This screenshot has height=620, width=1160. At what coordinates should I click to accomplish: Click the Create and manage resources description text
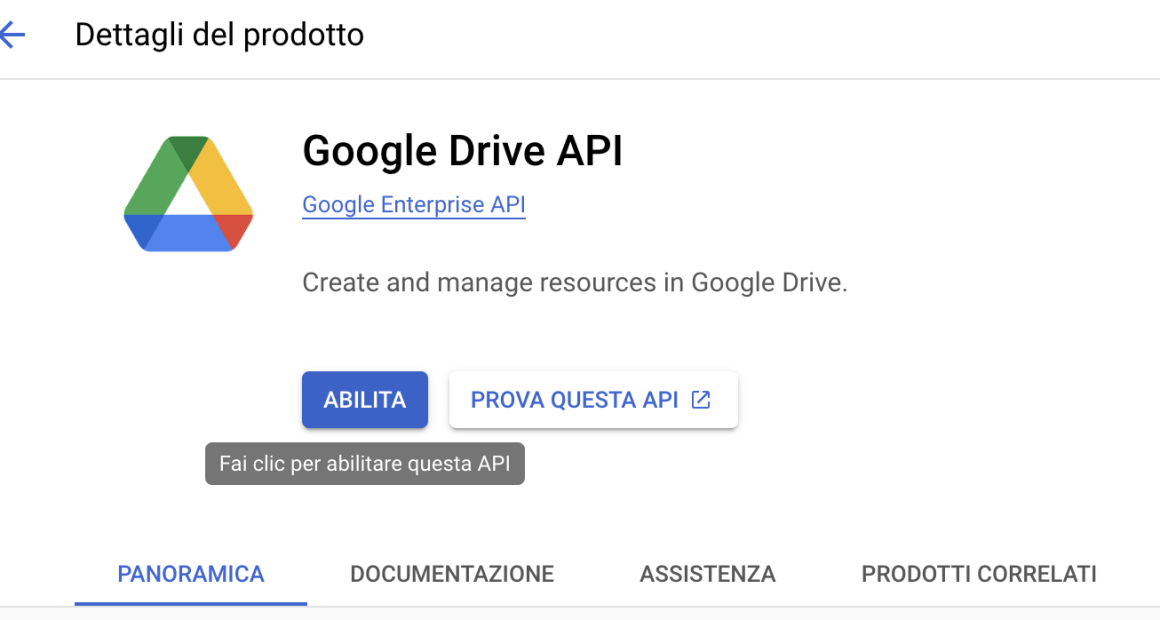coord(574,282)
